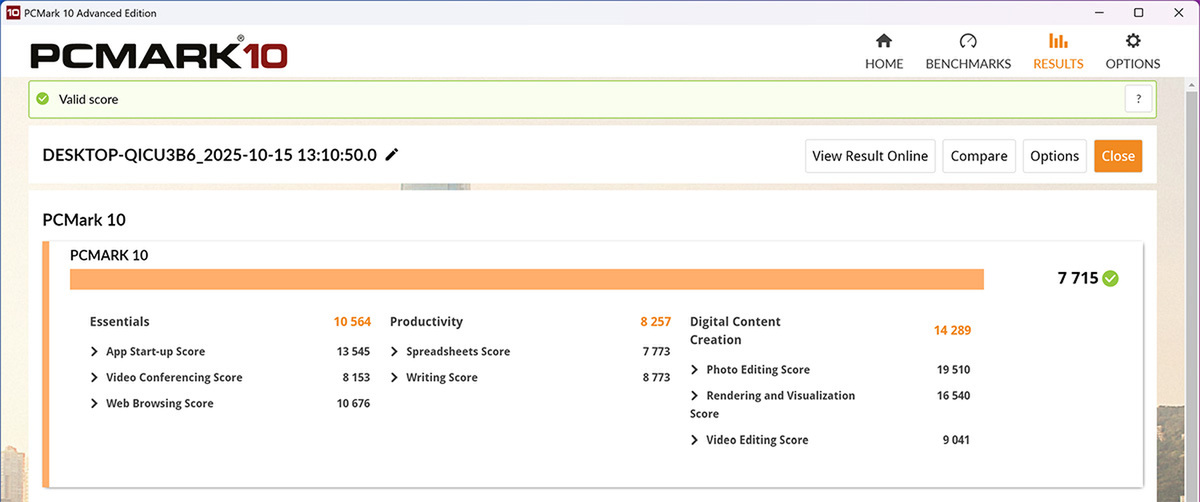Click the Valid score message text

(x=89, y=99)
